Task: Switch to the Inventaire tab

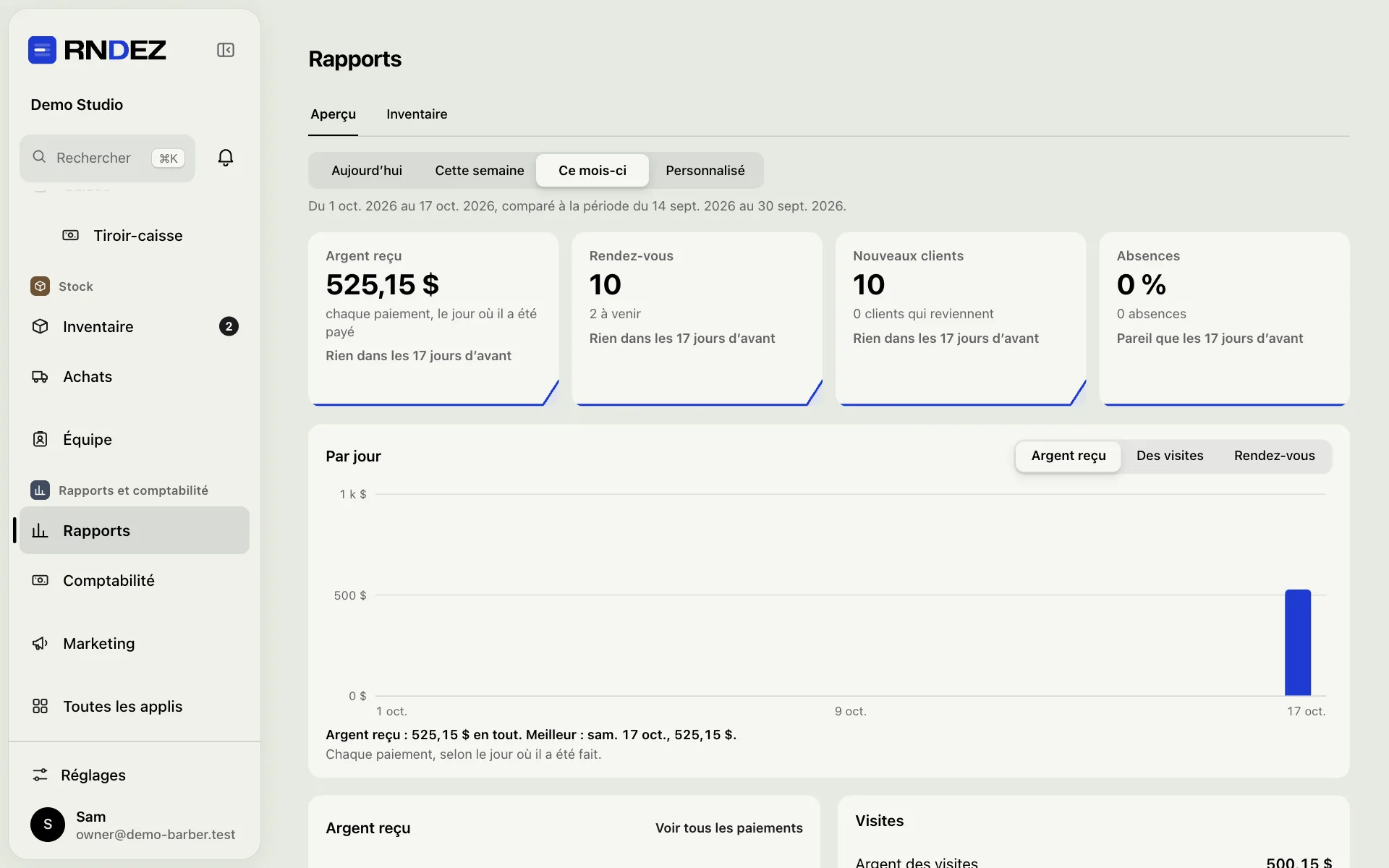Action: pos(417,114)
